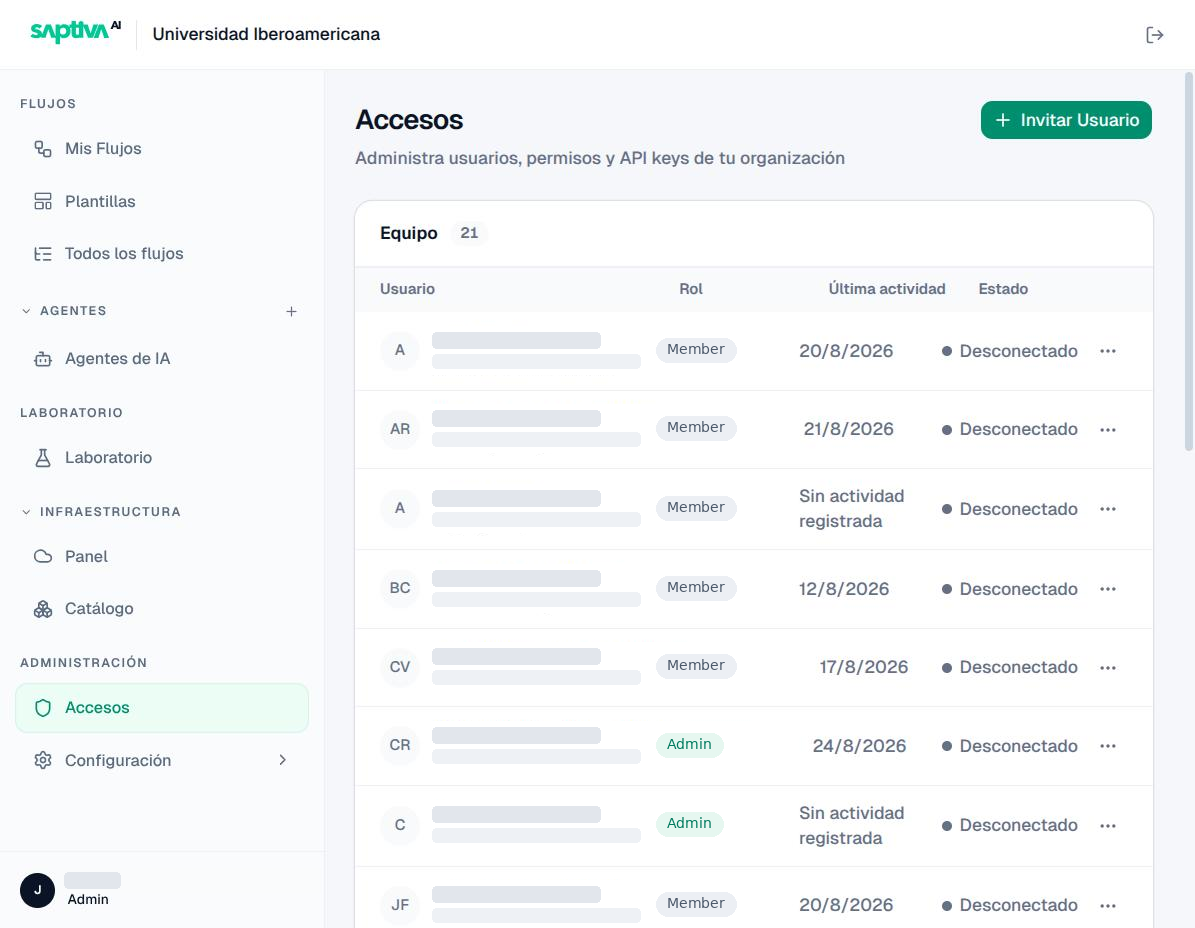1195x928 pixels.
Task: Click the AR user avatar
Action: (400, 429)
